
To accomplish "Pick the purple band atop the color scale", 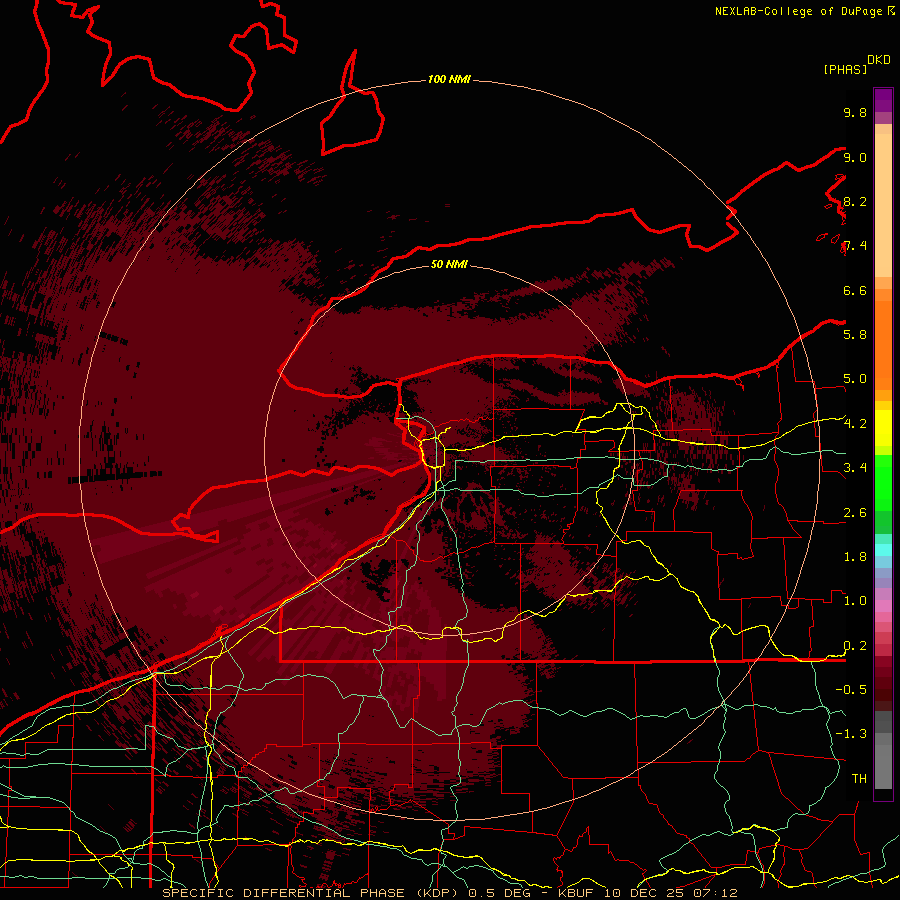I will pyautogui.click(x=883, y=100).
